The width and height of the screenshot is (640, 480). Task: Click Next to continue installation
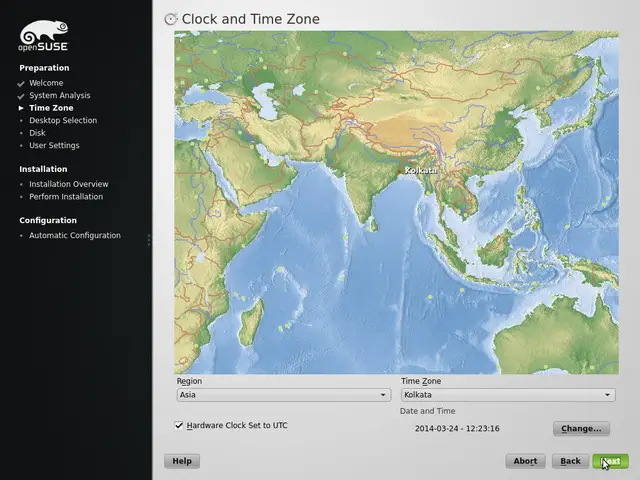[611, 461]
